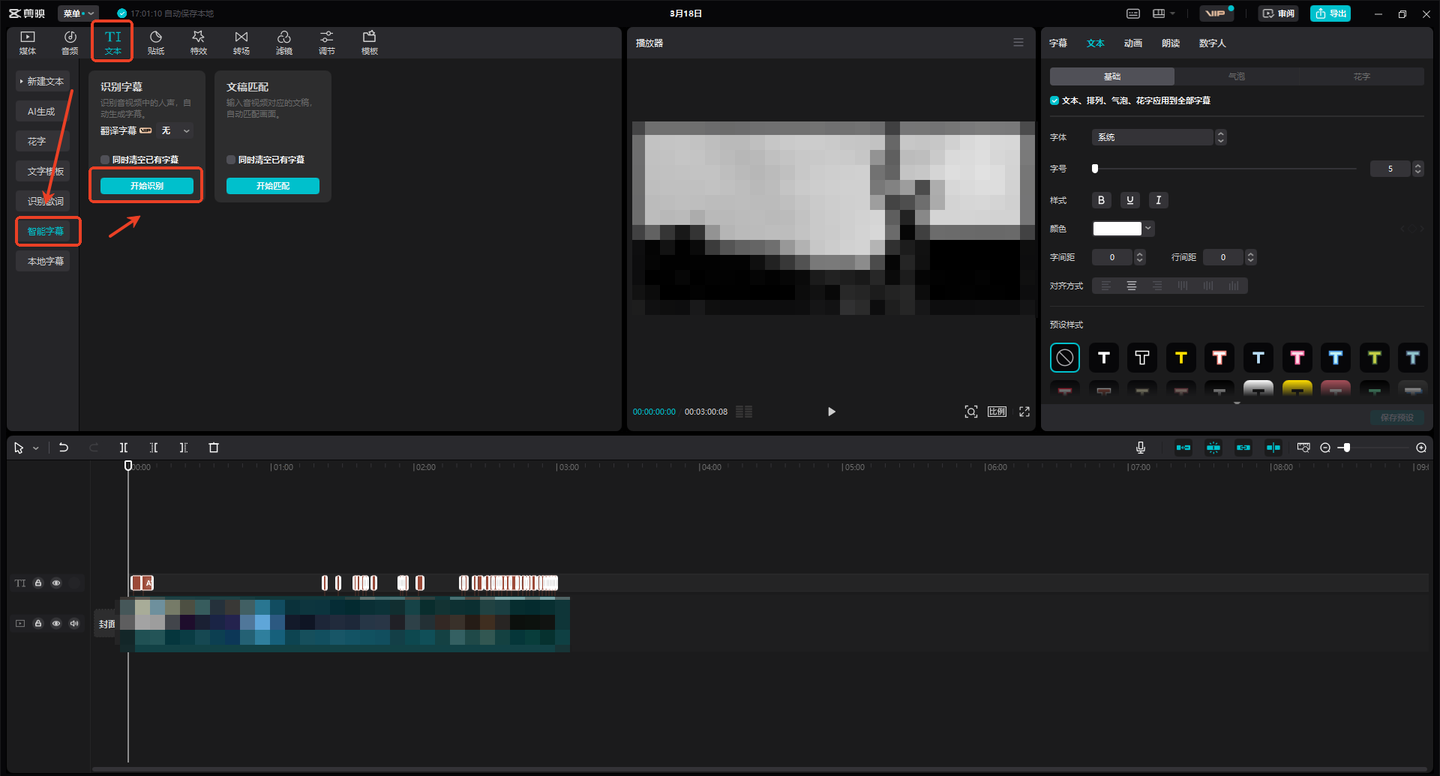Toggle visibility eye on the subtitle track

pos(56,583)
